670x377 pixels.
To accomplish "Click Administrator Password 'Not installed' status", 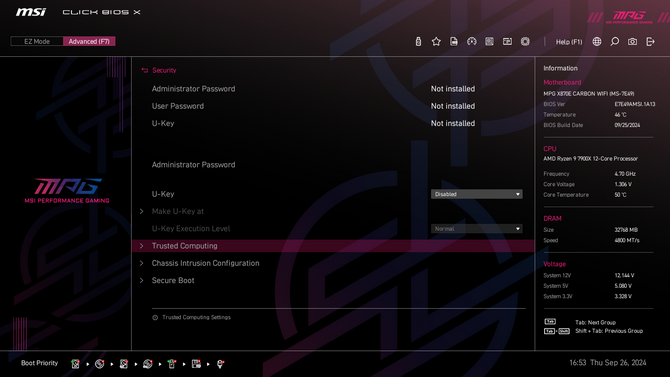I will tap(453, 89).
